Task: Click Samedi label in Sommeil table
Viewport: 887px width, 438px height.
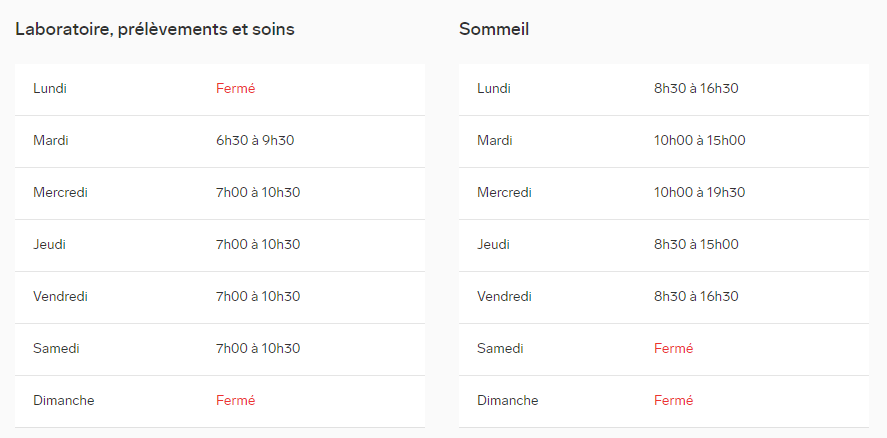Action: click(501, 349)
